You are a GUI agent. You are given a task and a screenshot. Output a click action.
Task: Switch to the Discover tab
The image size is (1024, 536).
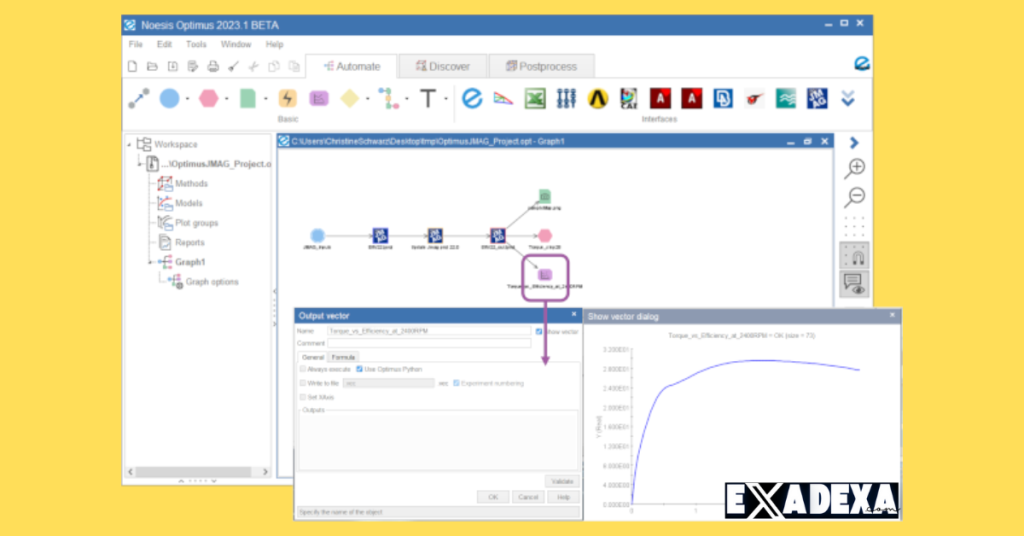(x=442, y=66)
